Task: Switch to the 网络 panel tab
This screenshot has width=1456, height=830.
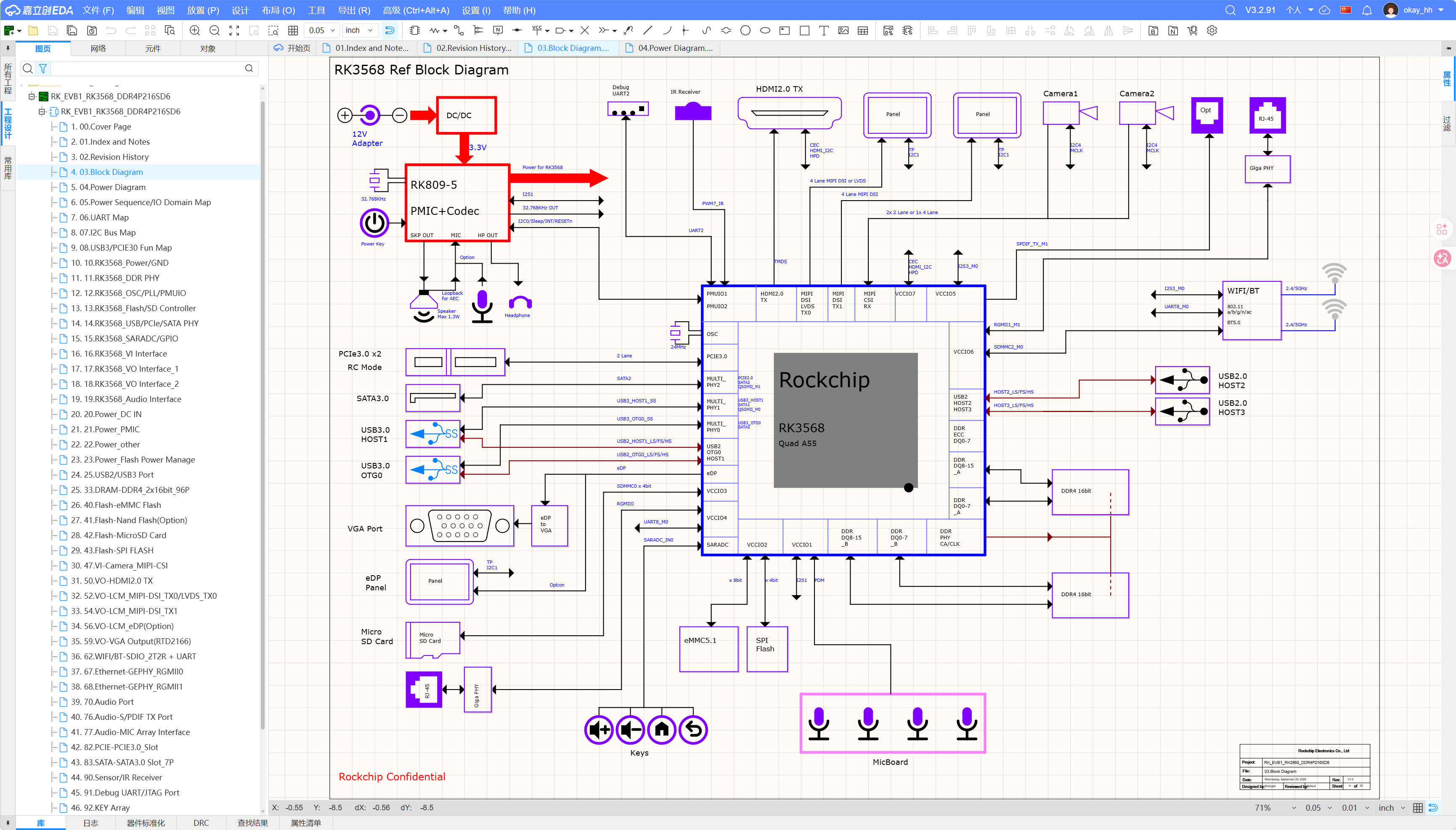Action: point(98,48)
